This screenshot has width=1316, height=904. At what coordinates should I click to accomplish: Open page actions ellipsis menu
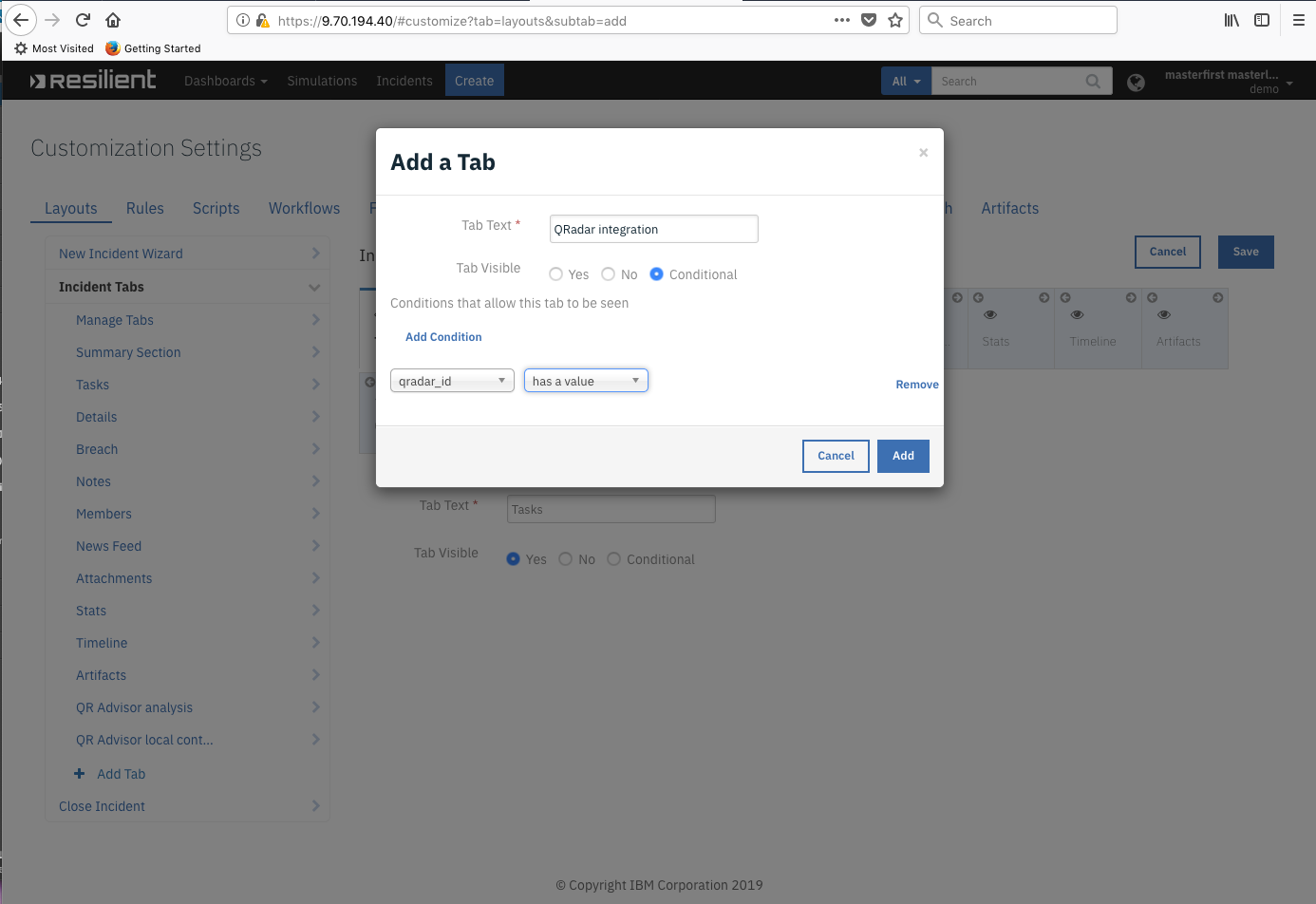click(x=842, y=20)
